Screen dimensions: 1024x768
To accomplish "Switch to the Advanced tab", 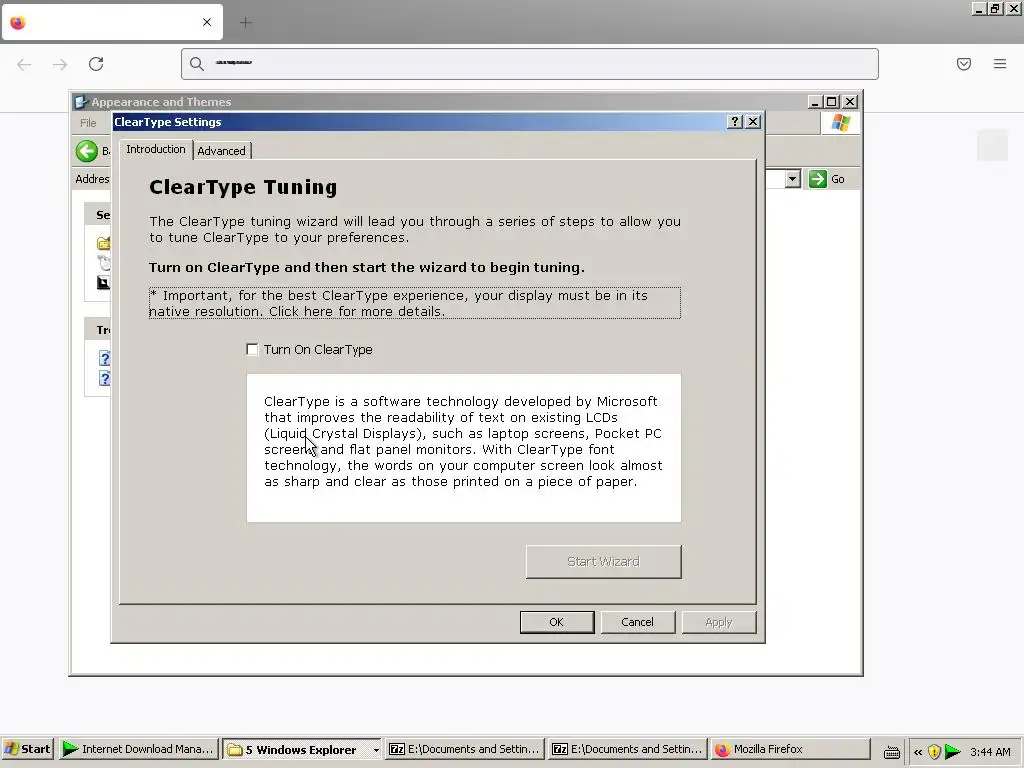I will (x=221, y=151).
